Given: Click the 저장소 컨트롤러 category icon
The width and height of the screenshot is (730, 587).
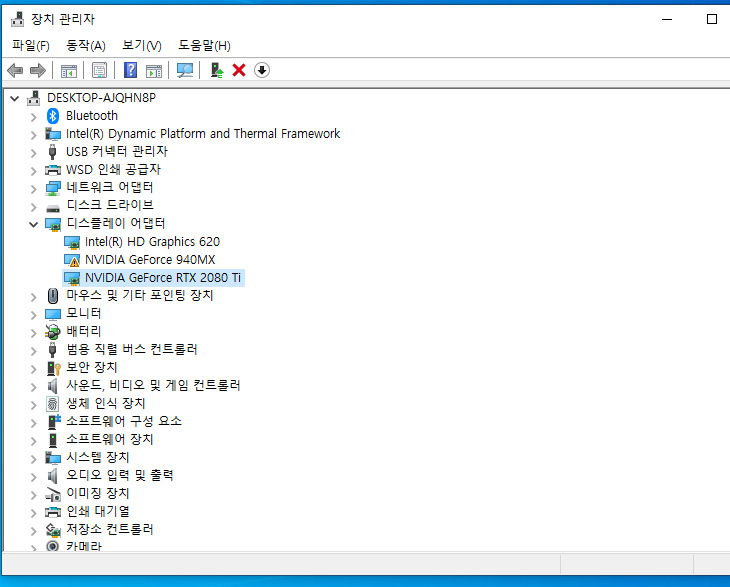Looking at the screenshot, I should click(x=53, y=530).
